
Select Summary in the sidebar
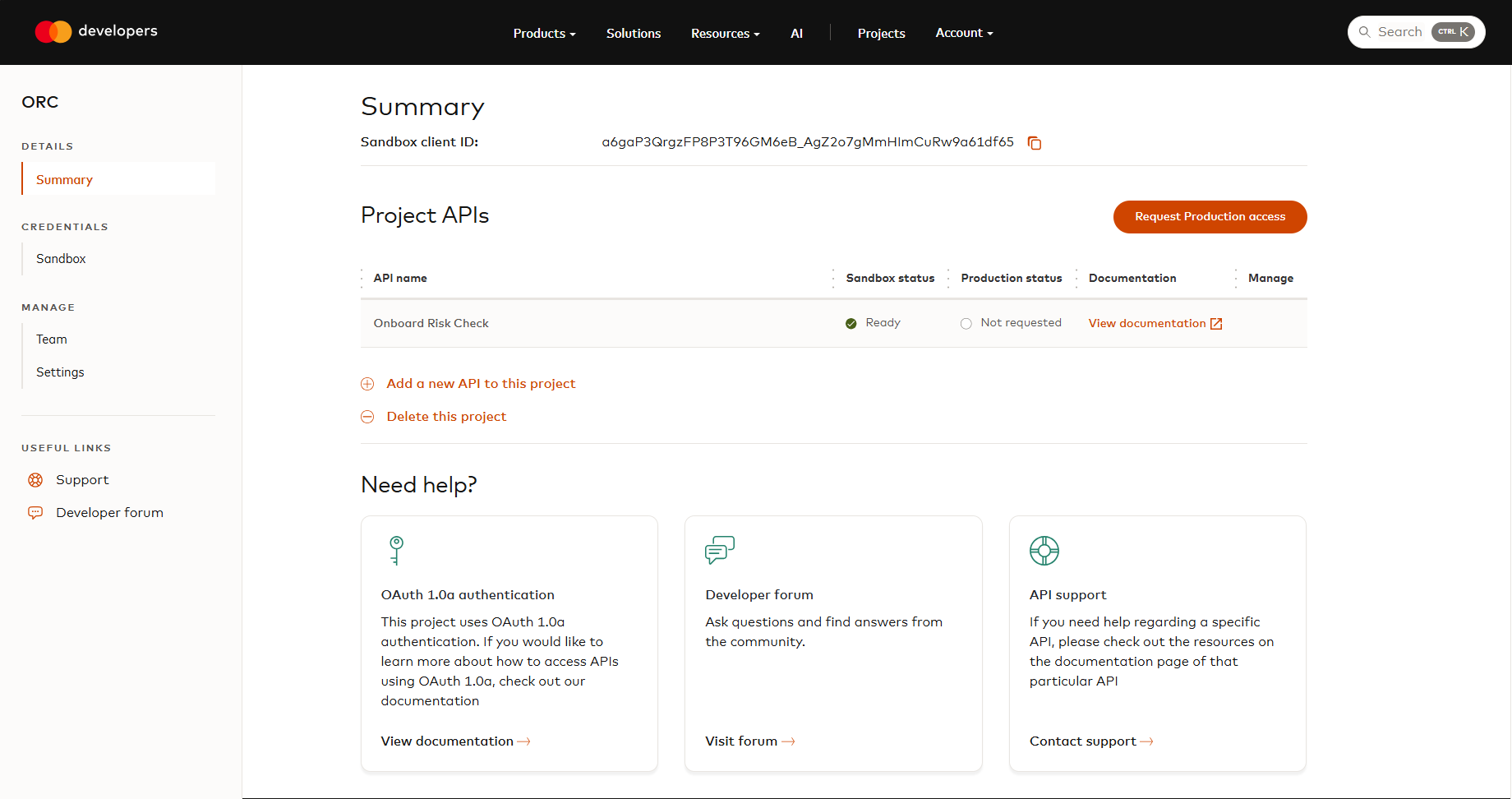[x=119, y=179]
